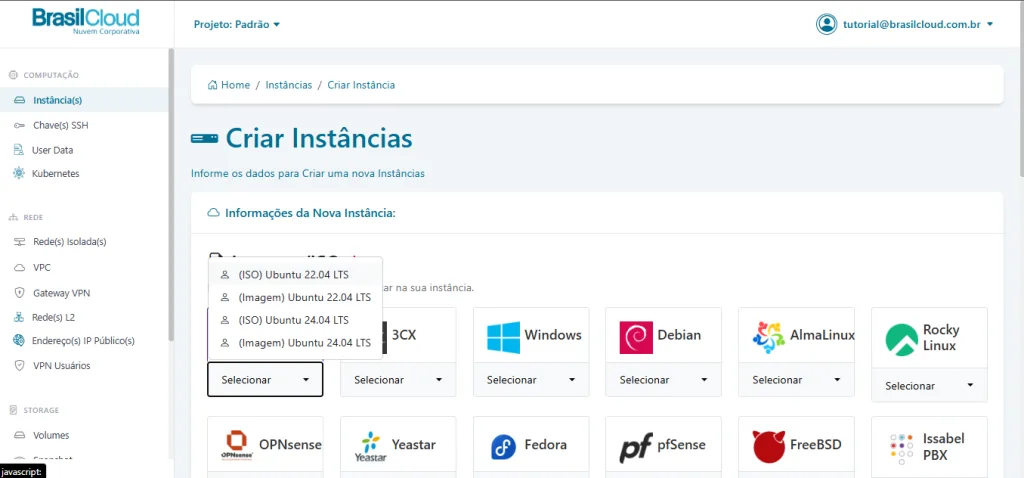Click the Home house icon in breadcrumb
This screenshot has width=1024, height=478.
tap(212, 85)
